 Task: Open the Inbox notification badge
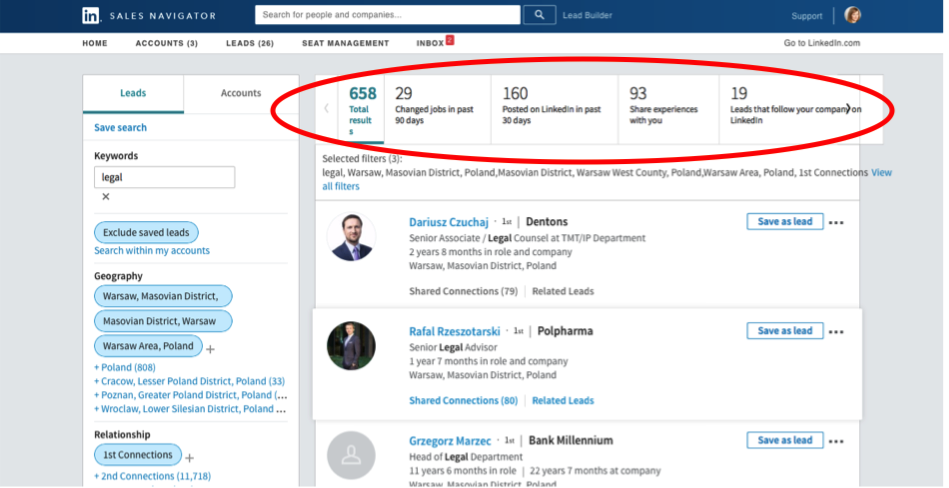[x=450, y=39]
